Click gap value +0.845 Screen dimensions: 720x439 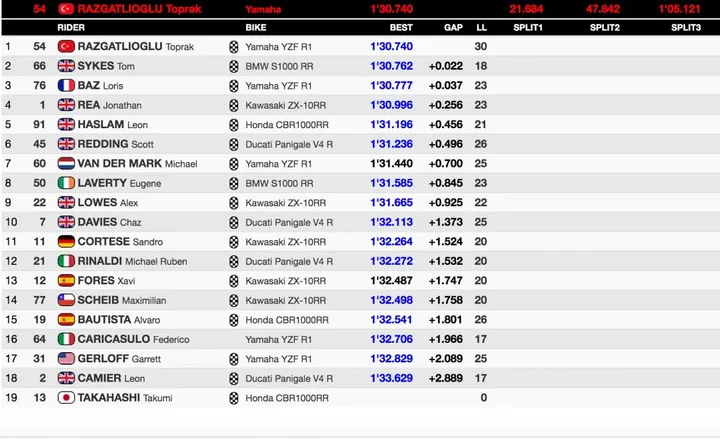click(x=445, y=183)
